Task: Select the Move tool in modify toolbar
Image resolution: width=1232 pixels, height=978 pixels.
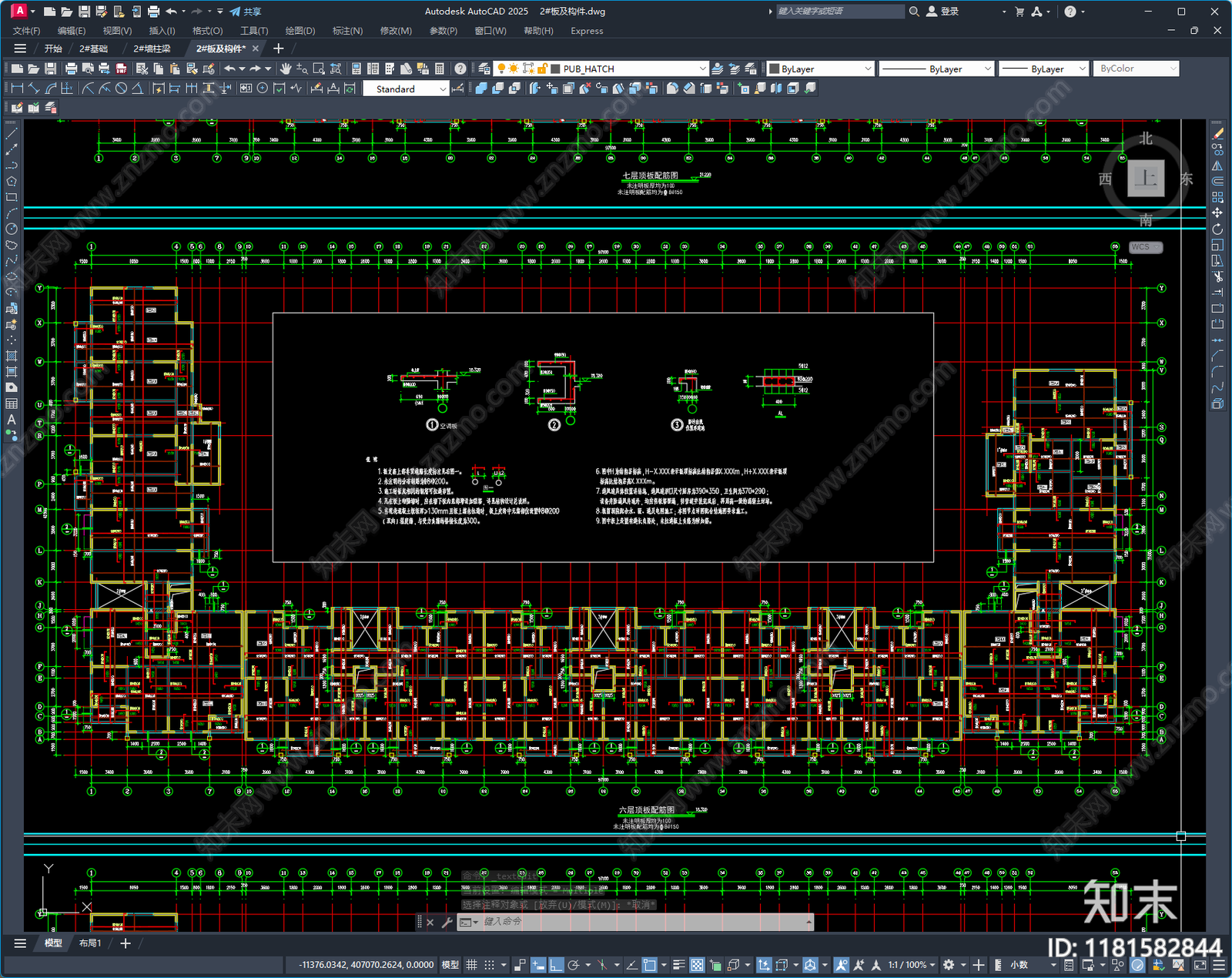Action: point(1217,213)
